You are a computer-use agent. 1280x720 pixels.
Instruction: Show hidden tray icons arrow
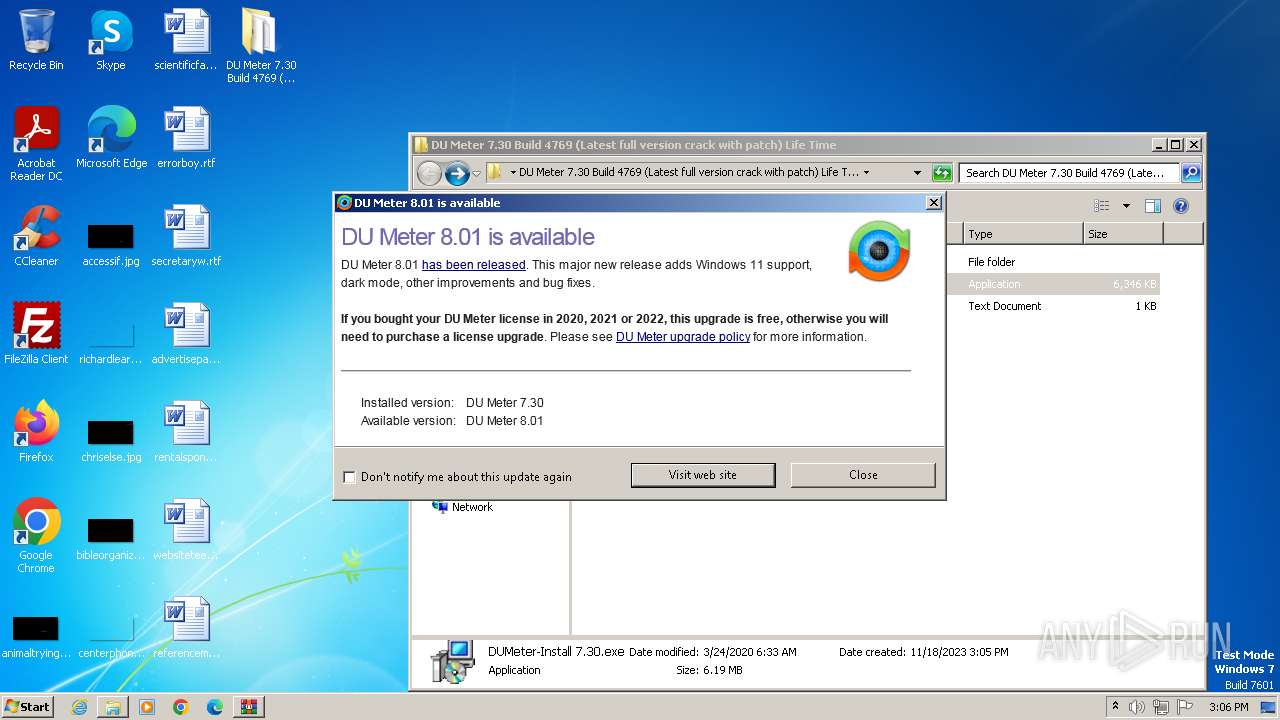[x=1115, y=707]
